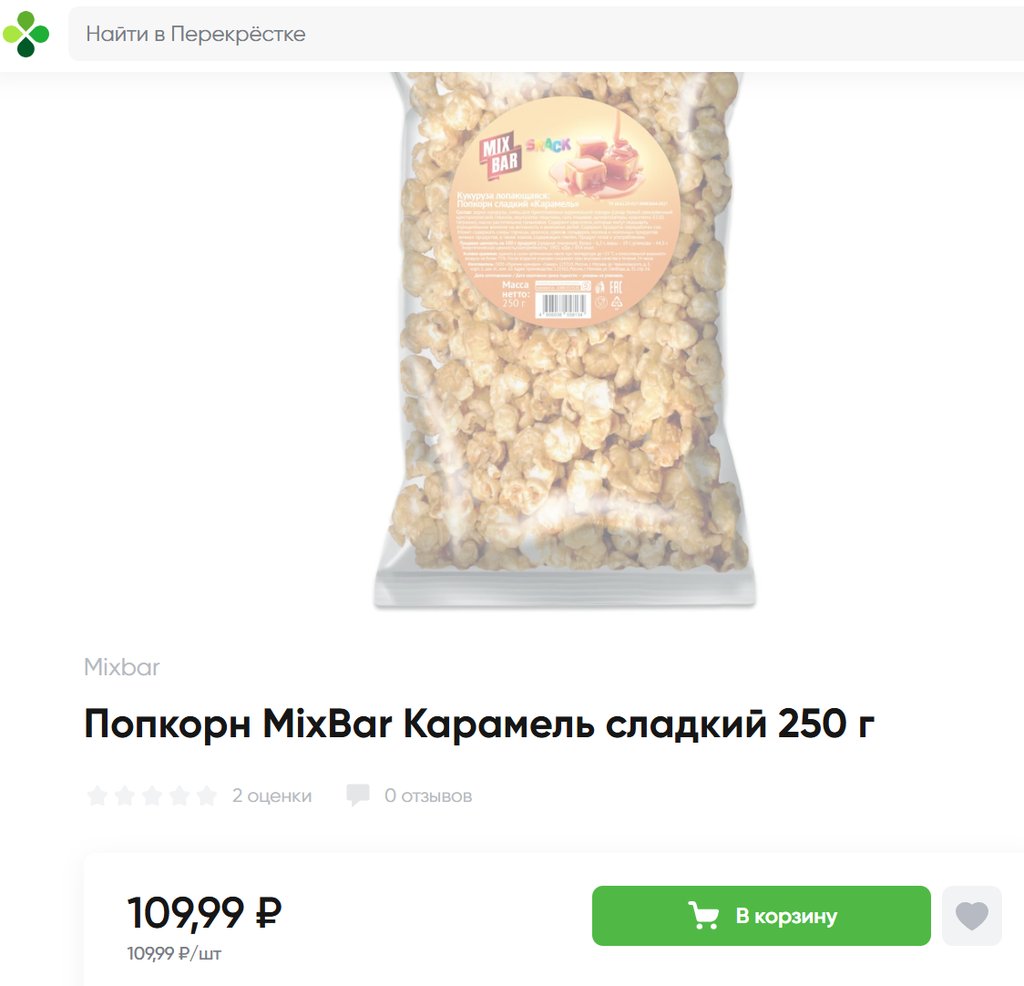Viewport: 1024px width, 986px height.
Task: Toggle the heart favorite button
Action: coord(972,915)
